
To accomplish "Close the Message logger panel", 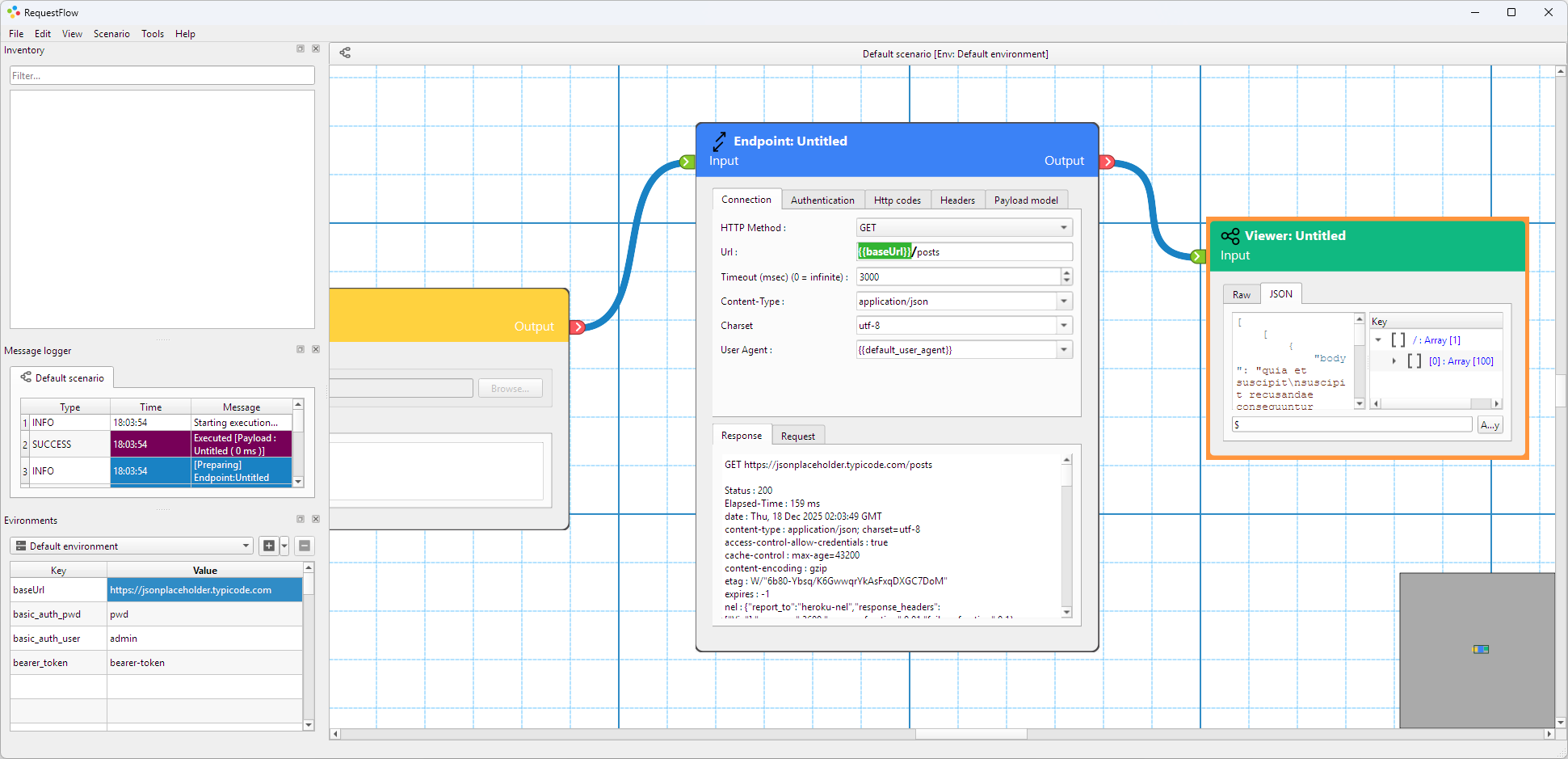I will pos(316,349).
